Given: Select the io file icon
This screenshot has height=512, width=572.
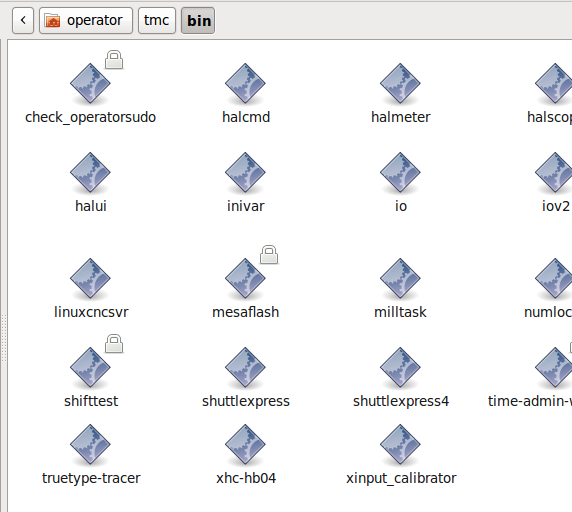Looking at the screenshot, I should pos(400,172).
